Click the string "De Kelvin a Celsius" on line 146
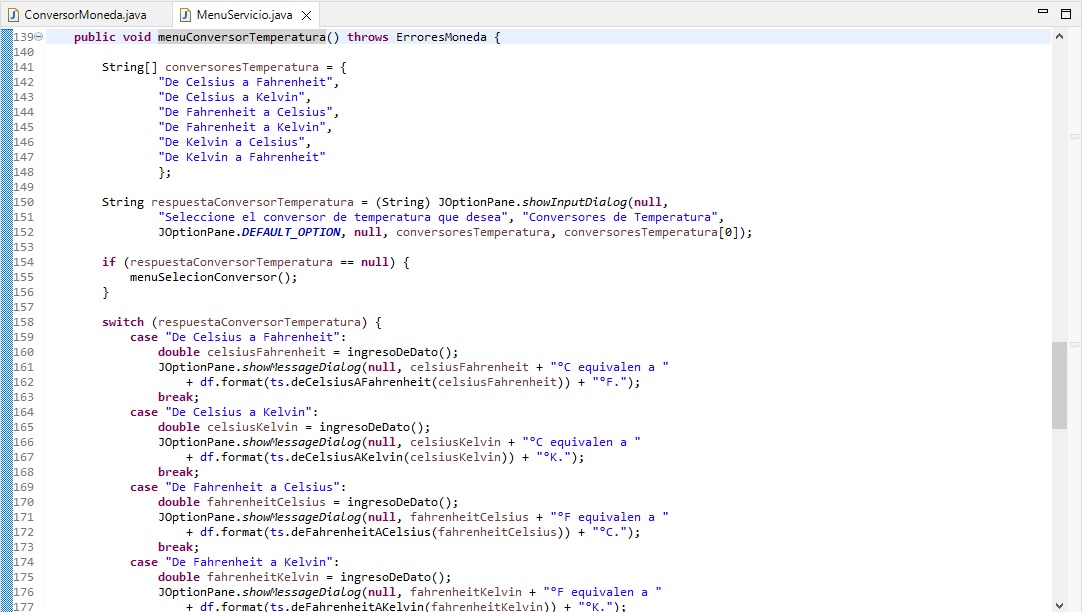 [x=231, y=142]
